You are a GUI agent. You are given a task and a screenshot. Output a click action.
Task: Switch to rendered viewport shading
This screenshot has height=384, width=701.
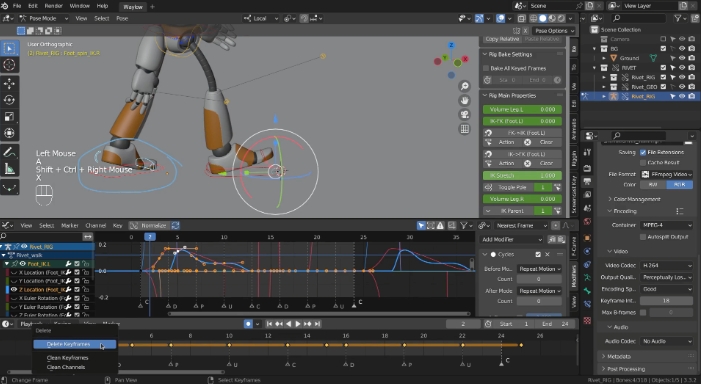click(x=561, y=18)
